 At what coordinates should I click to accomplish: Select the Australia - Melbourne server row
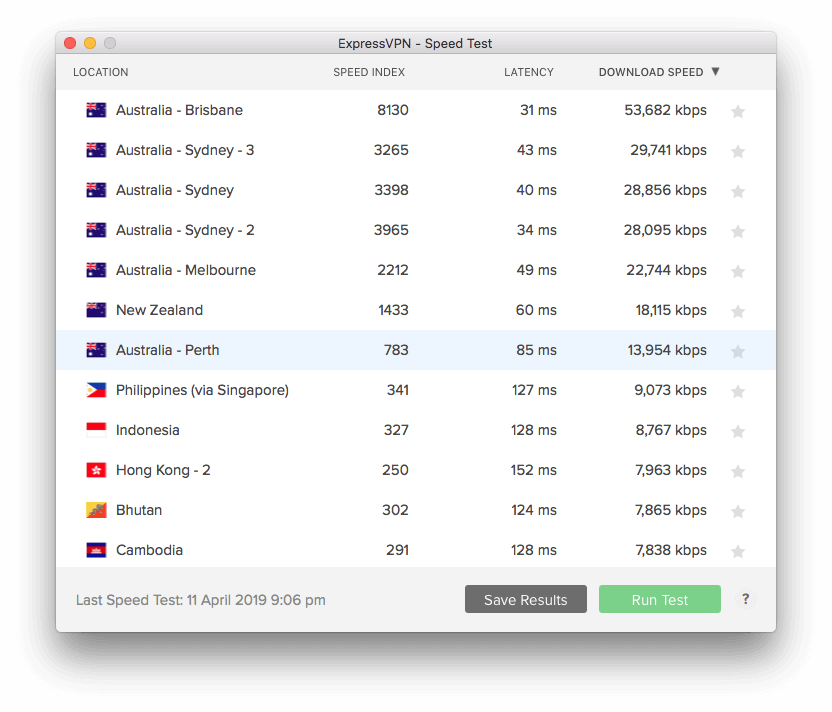[x=416, y=270]
